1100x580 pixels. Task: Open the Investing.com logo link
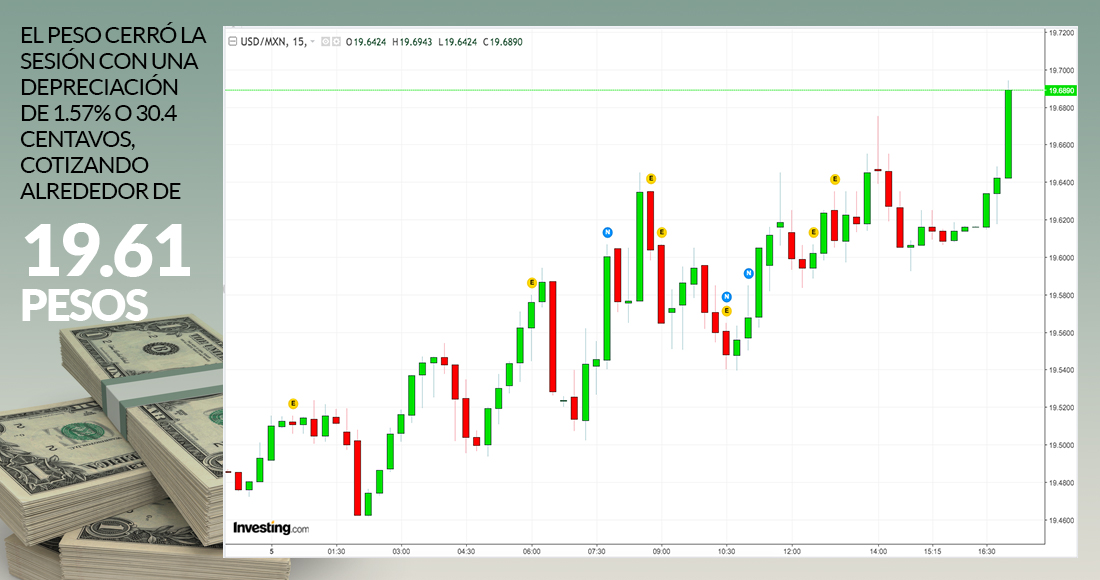[x=271, y=527]
